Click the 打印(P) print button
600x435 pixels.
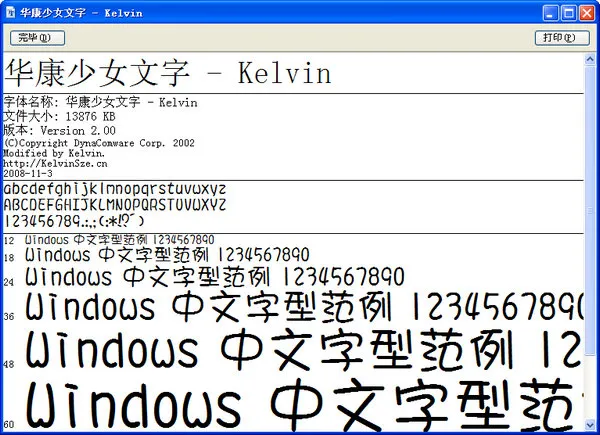coord(562,38)
